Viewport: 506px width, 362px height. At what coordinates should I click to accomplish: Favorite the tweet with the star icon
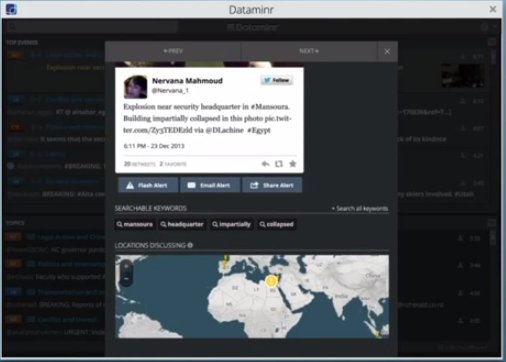point(293,164)
